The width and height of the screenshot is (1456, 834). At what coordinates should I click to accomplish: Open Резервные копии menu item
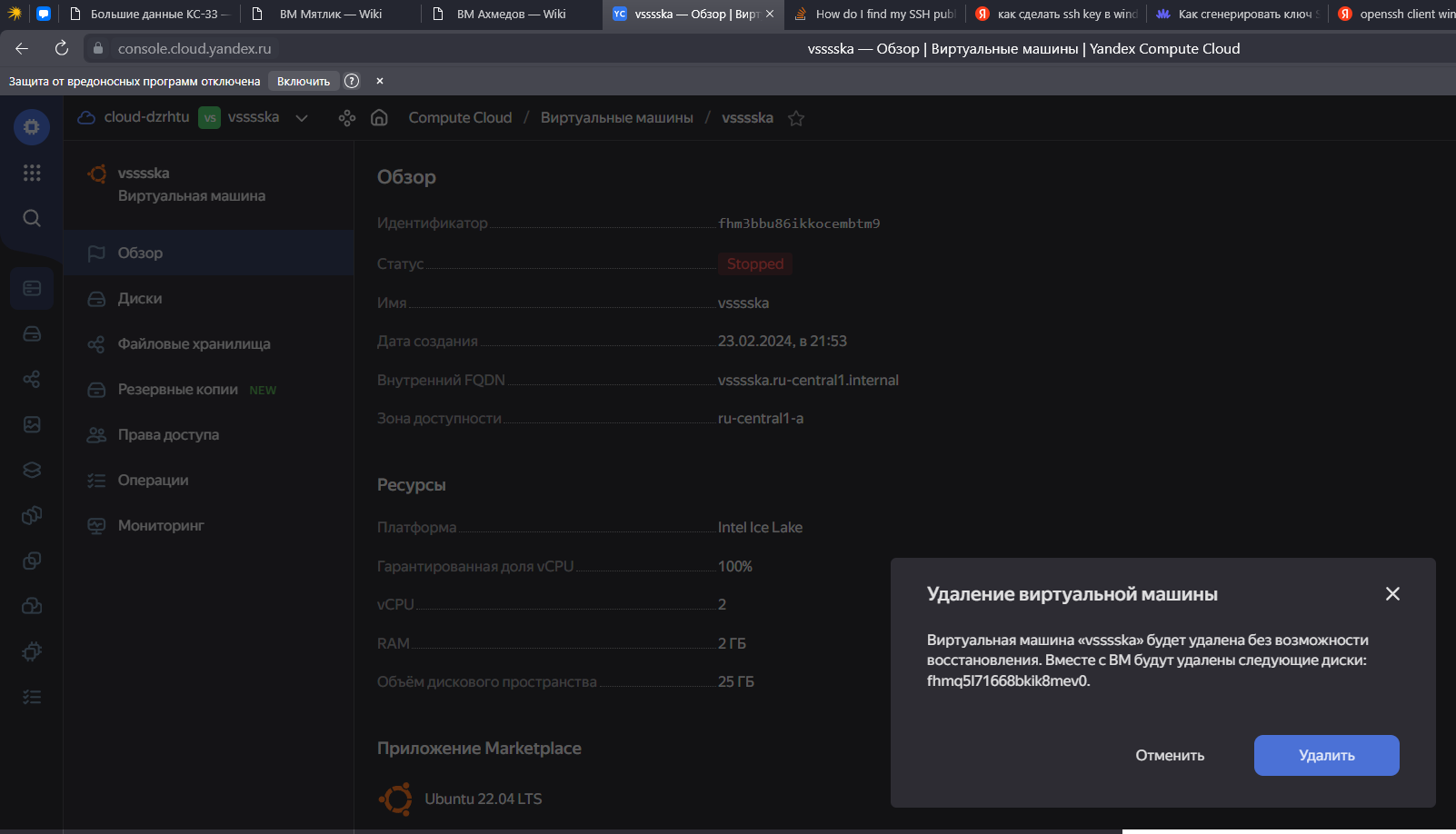(209, 389)
